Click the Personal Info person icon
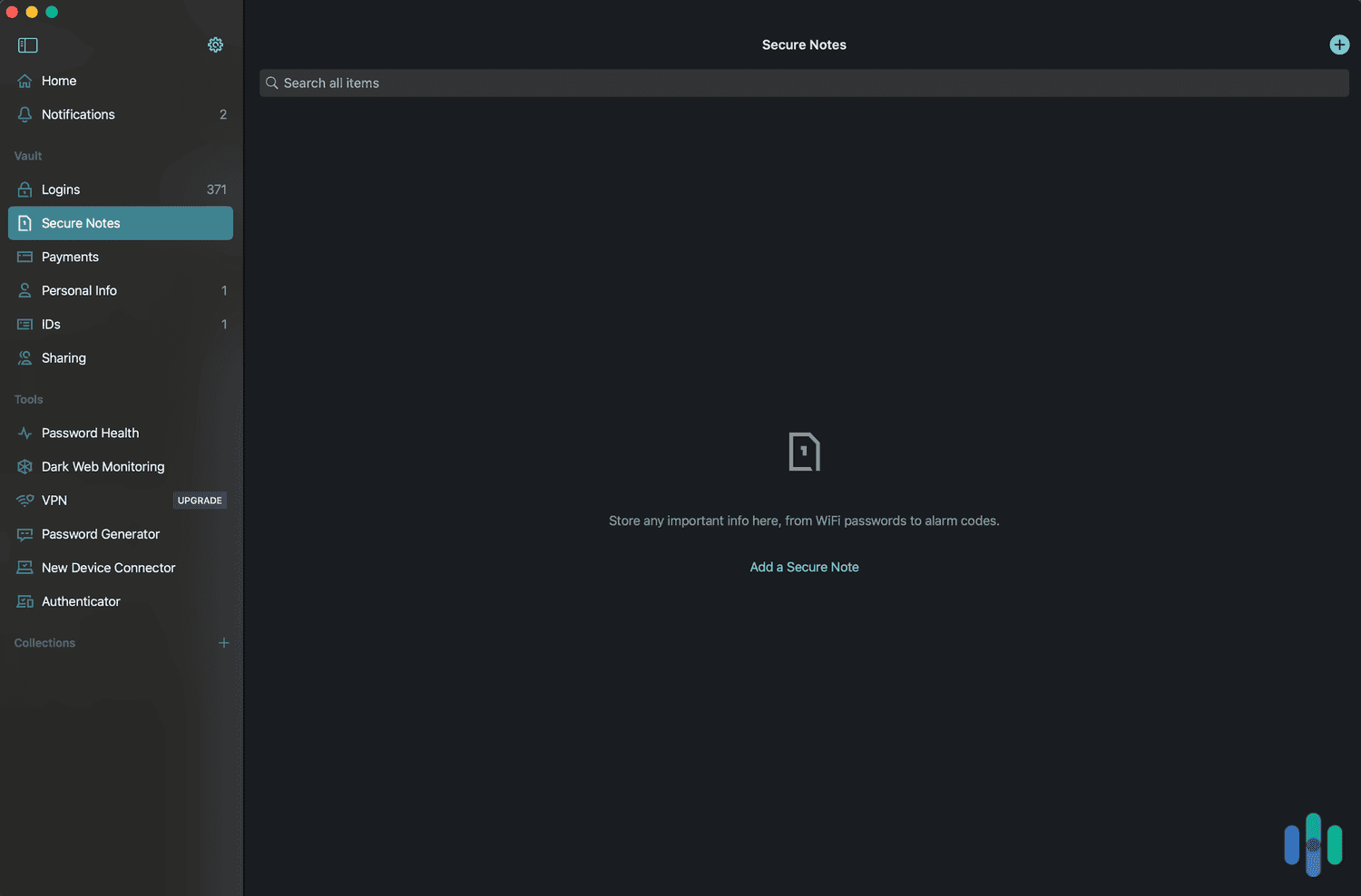1361x896 pixels. [x=24, y=290]
